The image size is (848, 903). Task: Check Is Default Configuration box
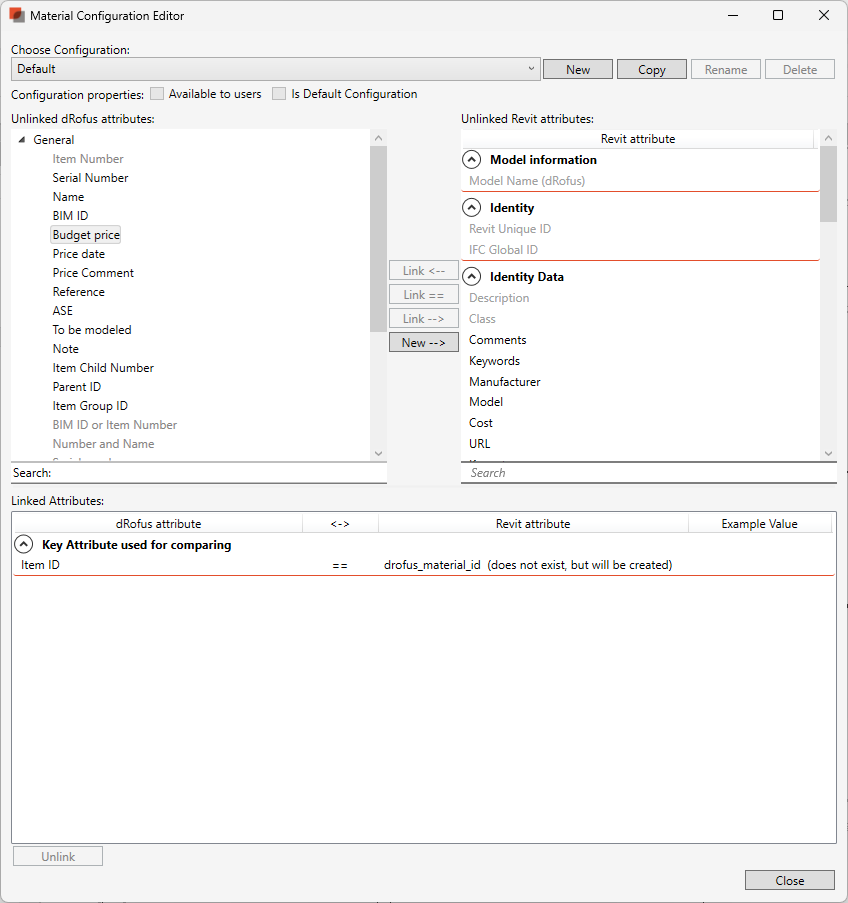click(279, 94)
